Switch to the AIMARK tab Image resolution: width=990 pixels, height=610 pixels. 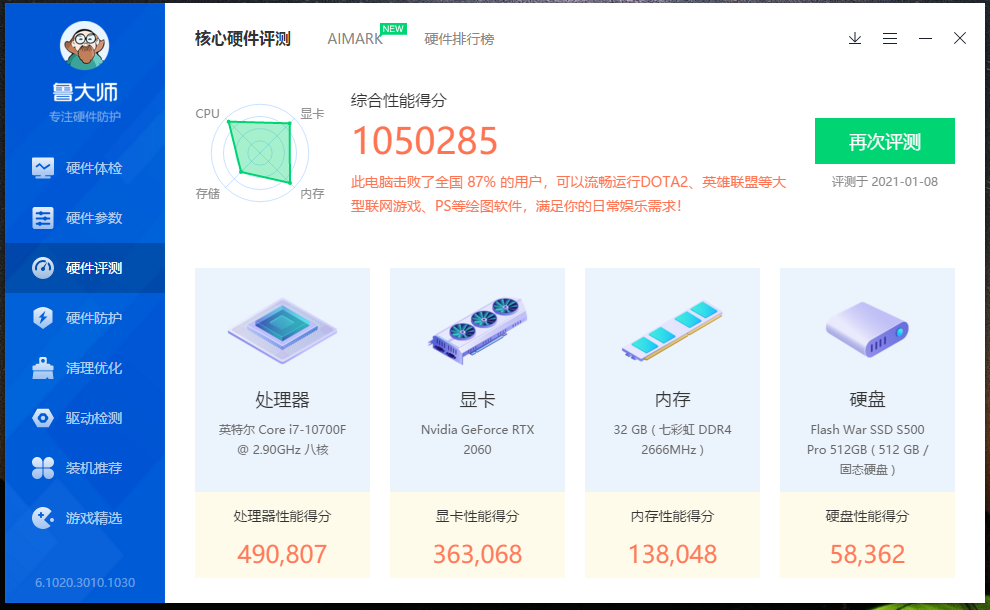355,39
